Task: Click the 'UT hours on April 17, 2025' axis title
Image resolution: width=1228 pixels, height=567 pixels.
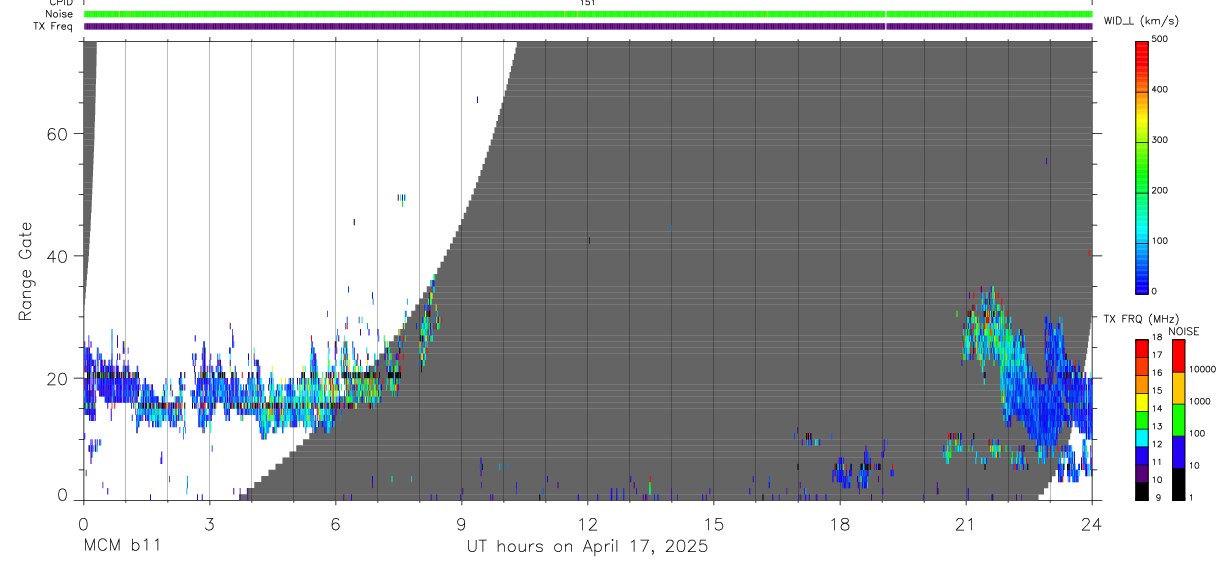Action: click(x=587, y=547)
